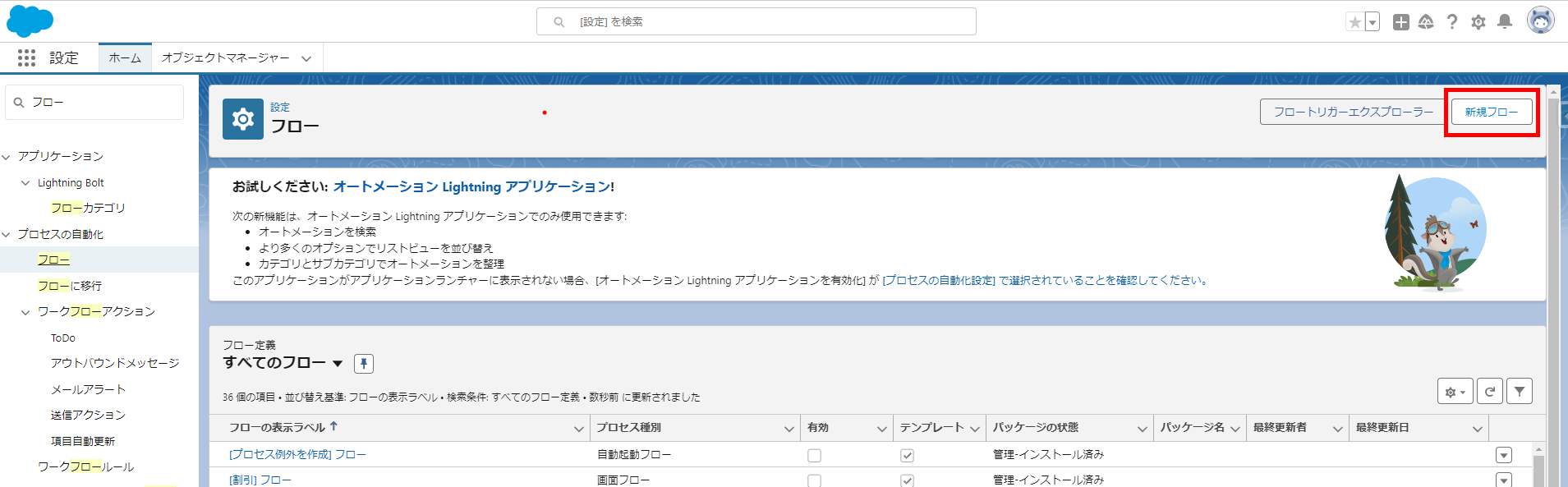Click 自動起動フロー cell text
The height and width of the screenshot is (487, 1568).
pos(634,454)
